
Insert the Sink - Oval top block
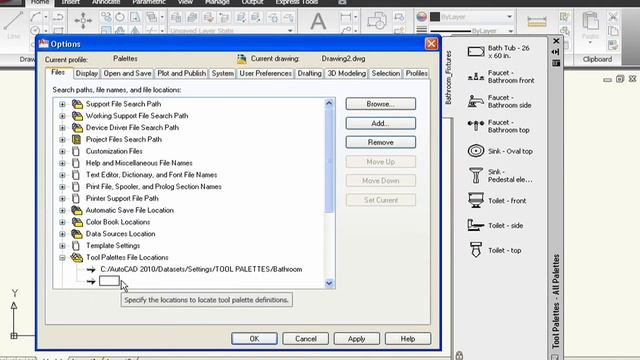[500, 151]
